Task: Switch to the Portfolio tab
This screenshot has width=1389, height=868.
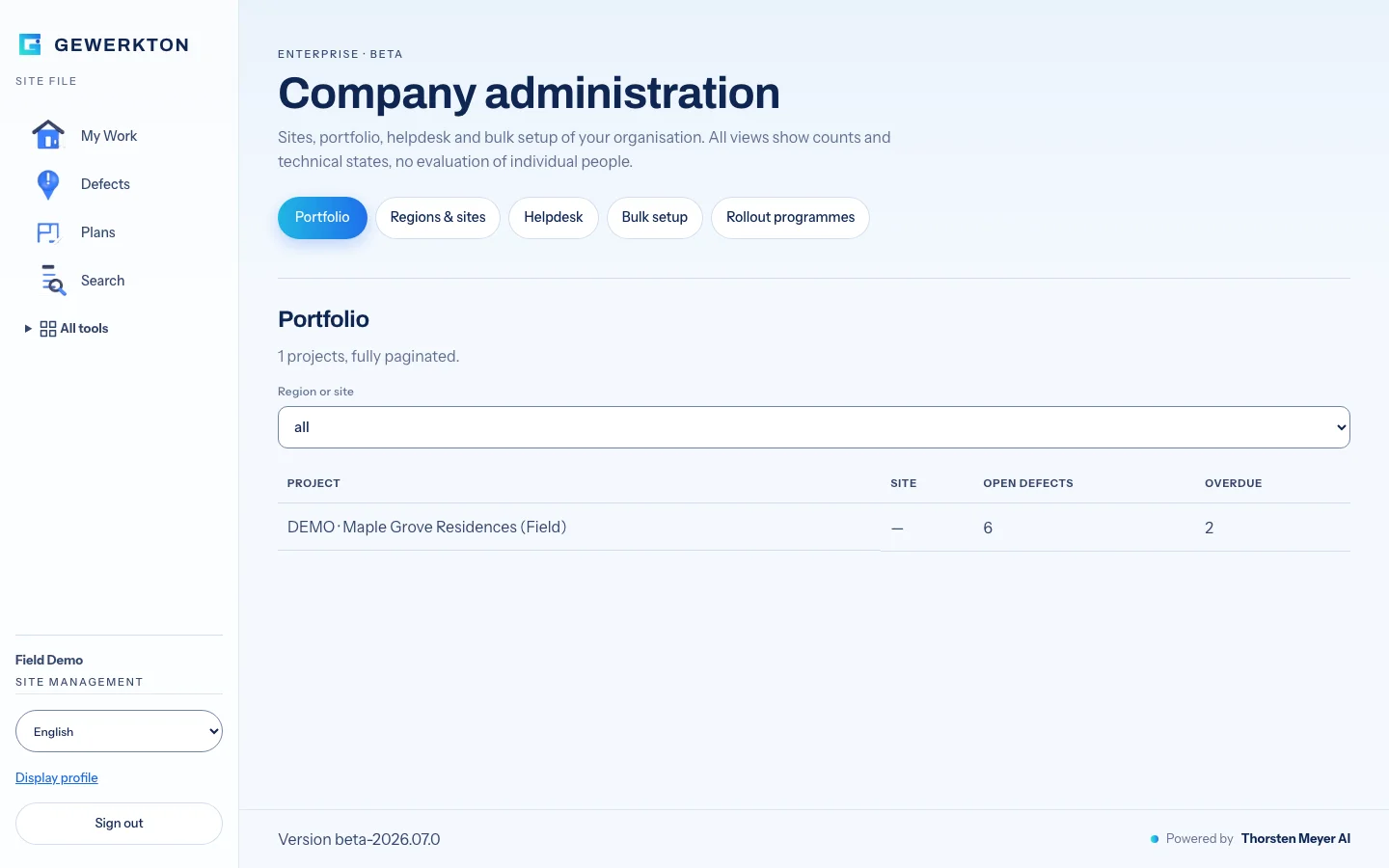Action: (x=322, y=218)
